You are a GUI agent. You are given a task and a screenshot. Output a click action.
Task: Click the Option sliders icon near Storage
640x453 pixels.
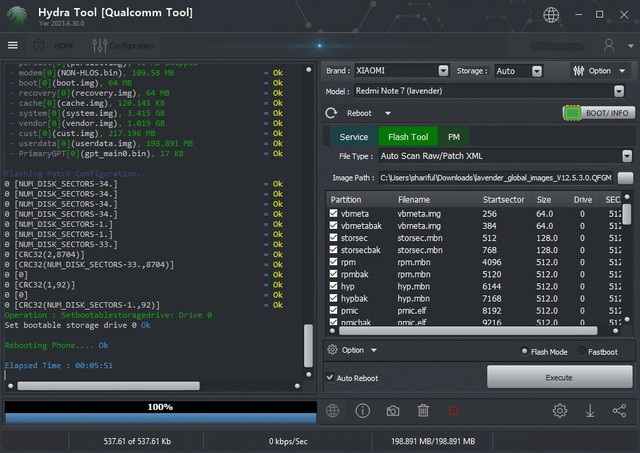click(x=578, y=71)
